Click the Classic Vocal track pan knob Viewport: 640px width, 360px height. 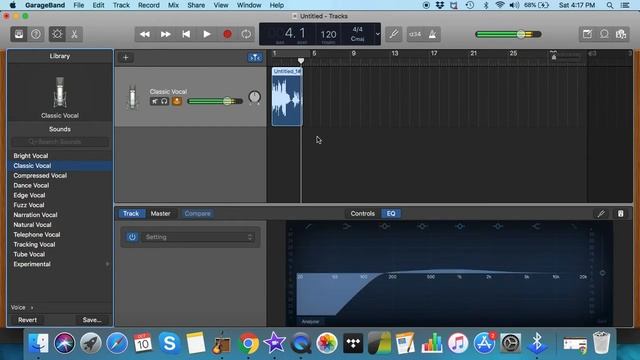coord(254,97)
